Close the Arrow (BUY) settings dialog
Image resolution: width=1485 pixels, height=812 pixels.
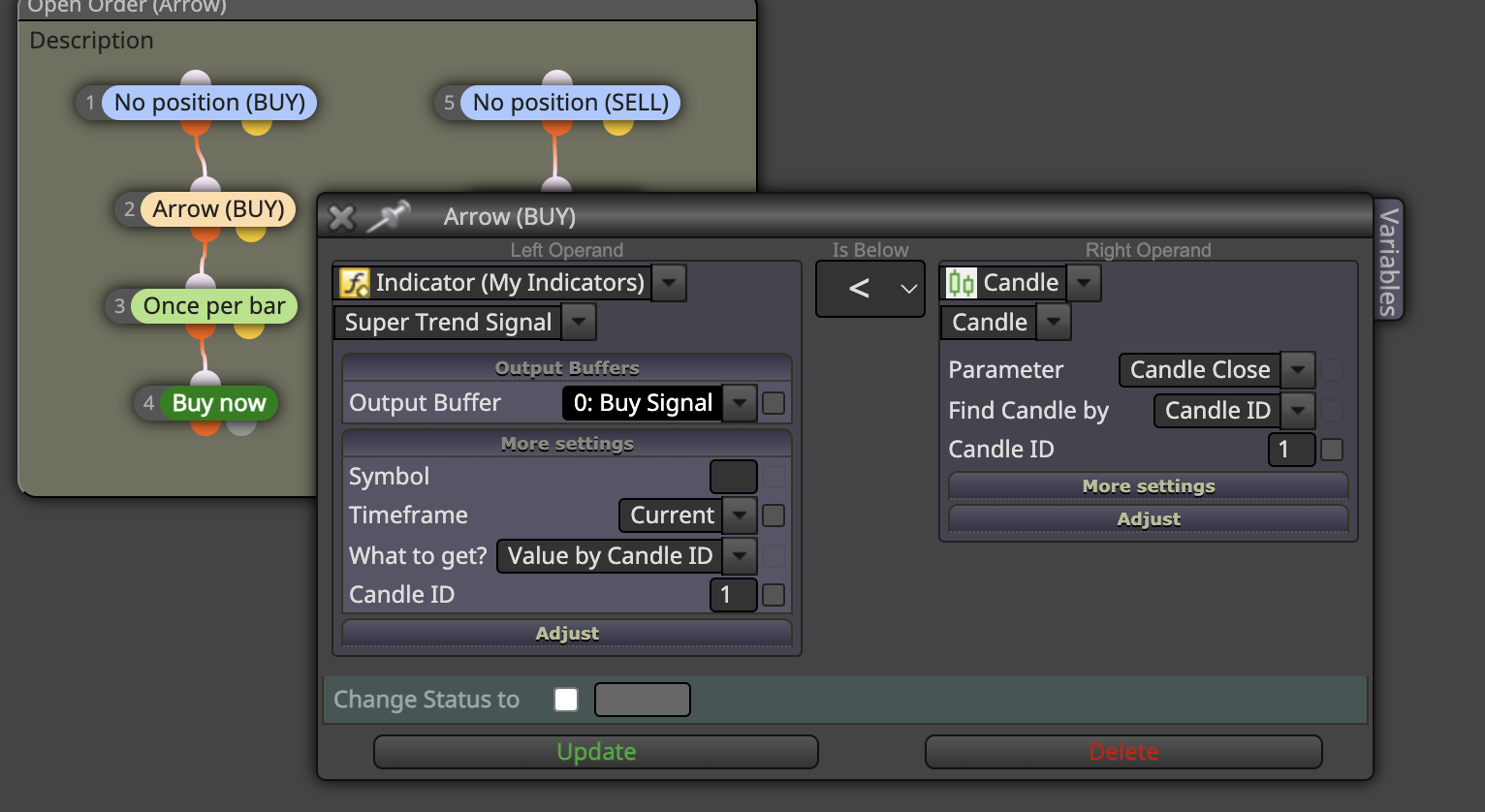click(341, 217)
